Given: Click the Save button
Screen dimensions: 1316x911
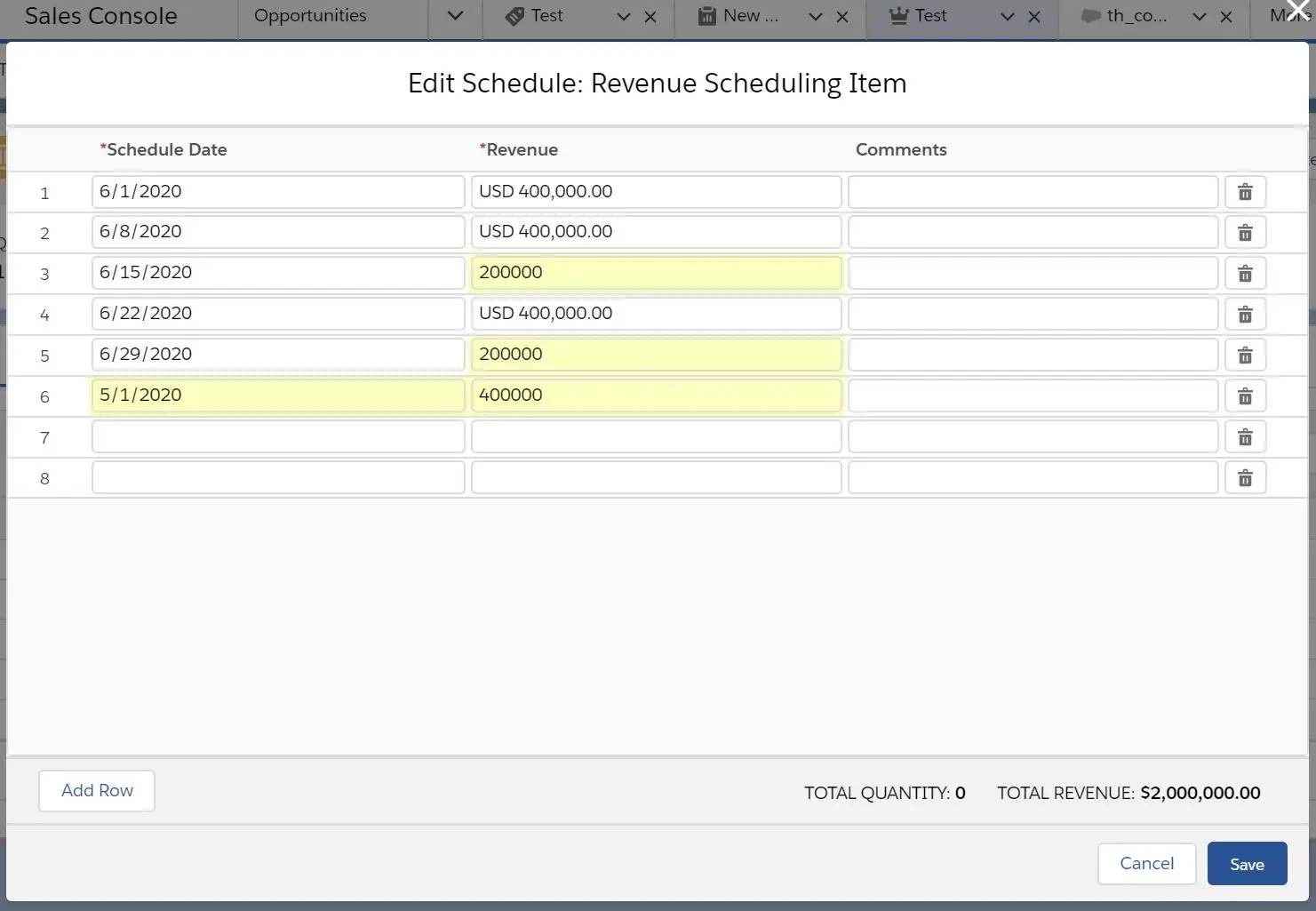Looking at the screenshot, I should point(1247,864).
